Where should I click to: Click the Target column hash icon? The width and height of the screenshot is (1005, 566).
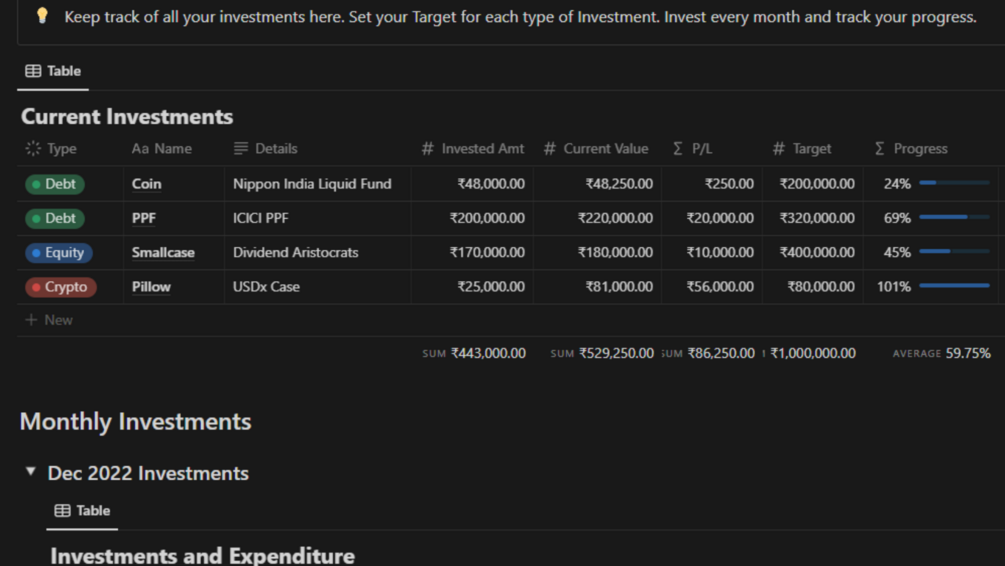[779, 149]
